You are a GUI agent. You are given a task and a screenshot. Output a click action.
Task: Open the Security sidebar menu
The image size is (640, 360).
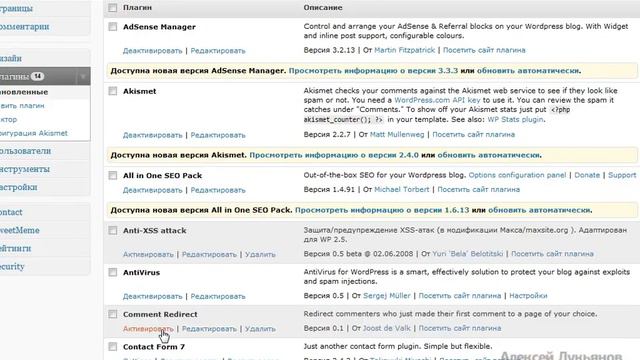pyautogui.click(x=12, y=267)
